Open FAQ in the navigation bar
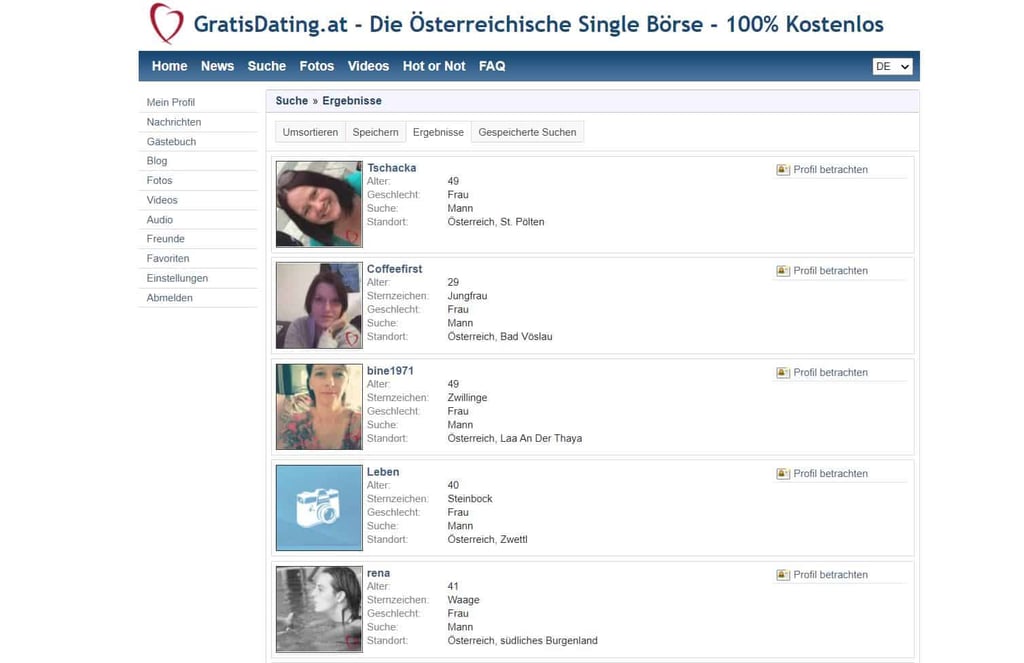This screenshot has width=1024, height=663. coord(492,66)
